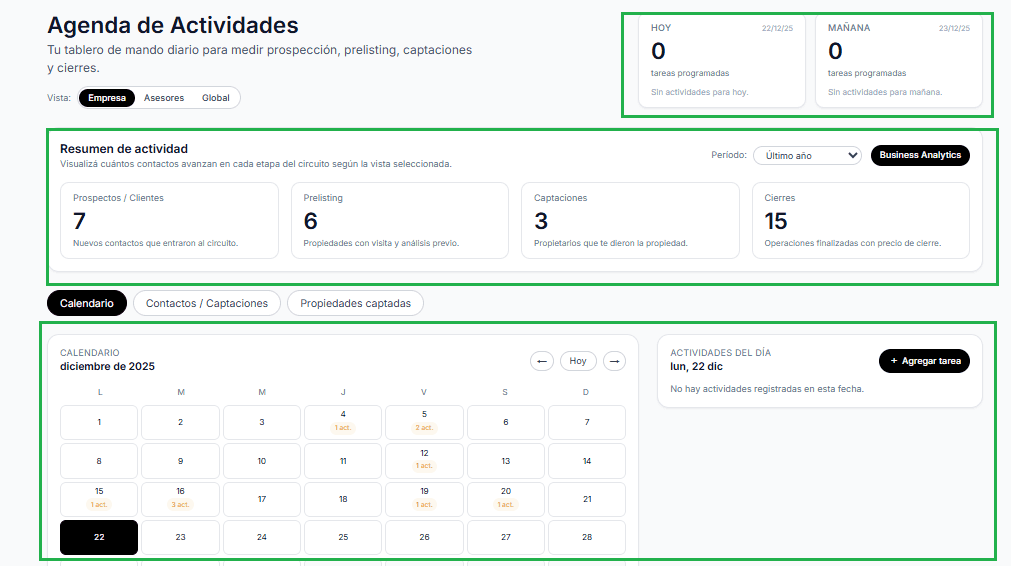Select calendar day 9
This screenshot has height=566, width=1011.
tap(181, 461)
